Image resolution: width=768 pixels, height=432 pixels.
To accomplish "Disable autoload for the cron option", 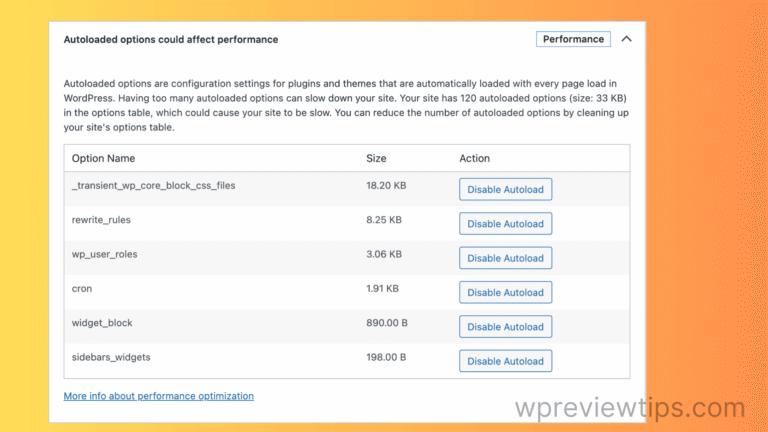I will coord(505,292).
